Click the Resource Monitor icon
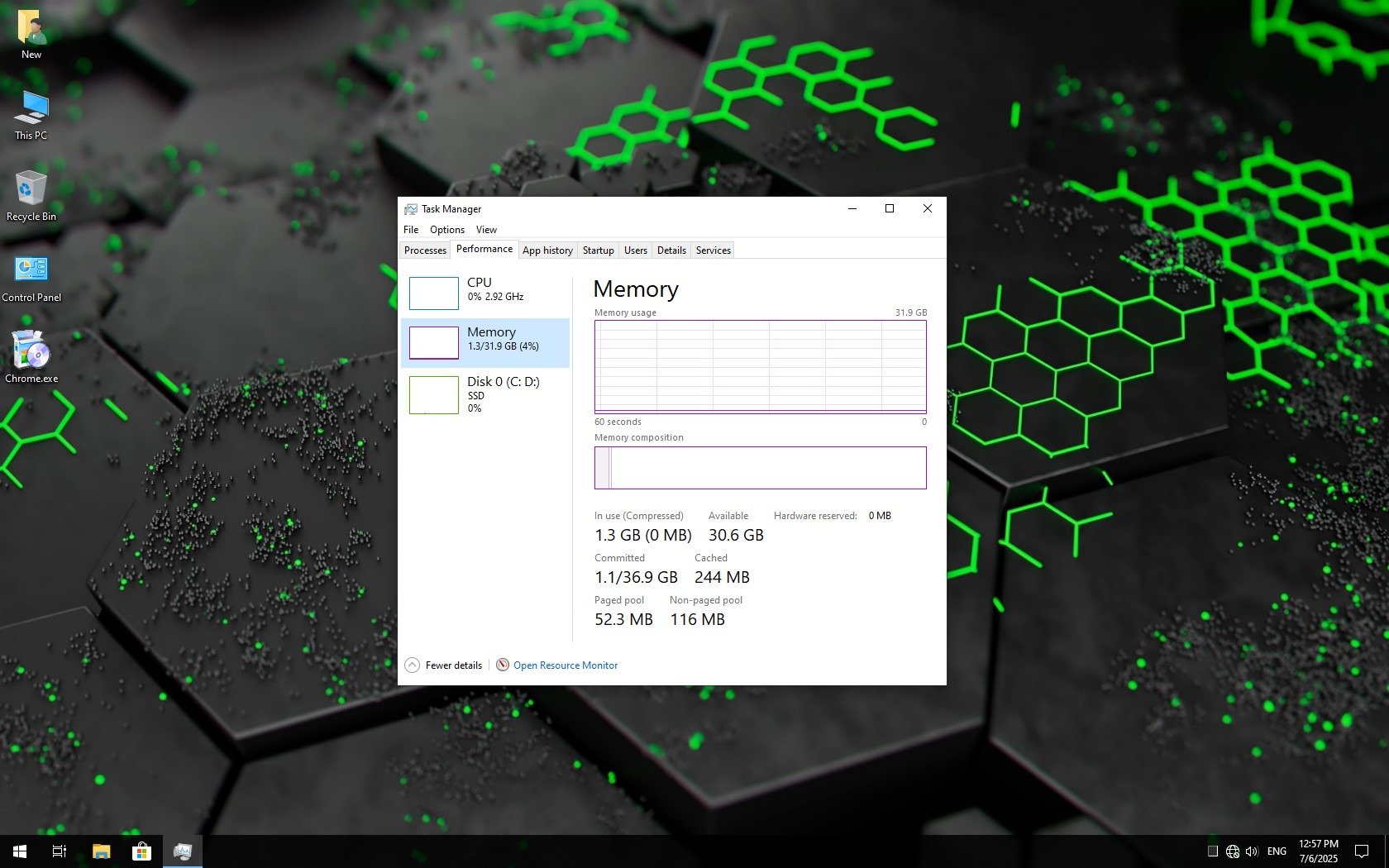The height and width of the screenshot is (868, 1389). coord(503,665)
